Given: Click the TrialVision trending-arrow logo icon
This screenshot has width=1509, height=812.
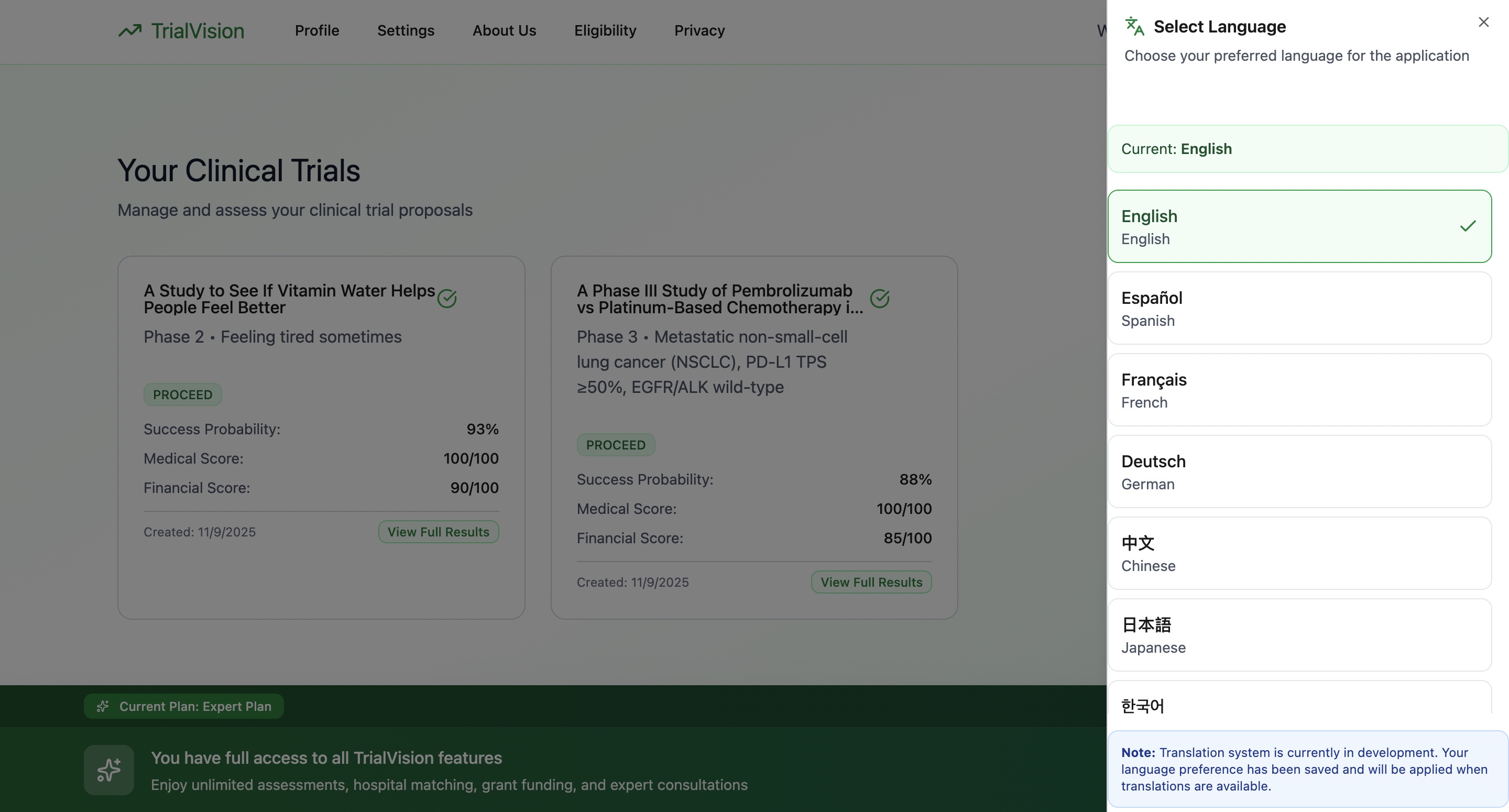Looking at the screenshot, I should pyautogui.click(x=130, y=30).
